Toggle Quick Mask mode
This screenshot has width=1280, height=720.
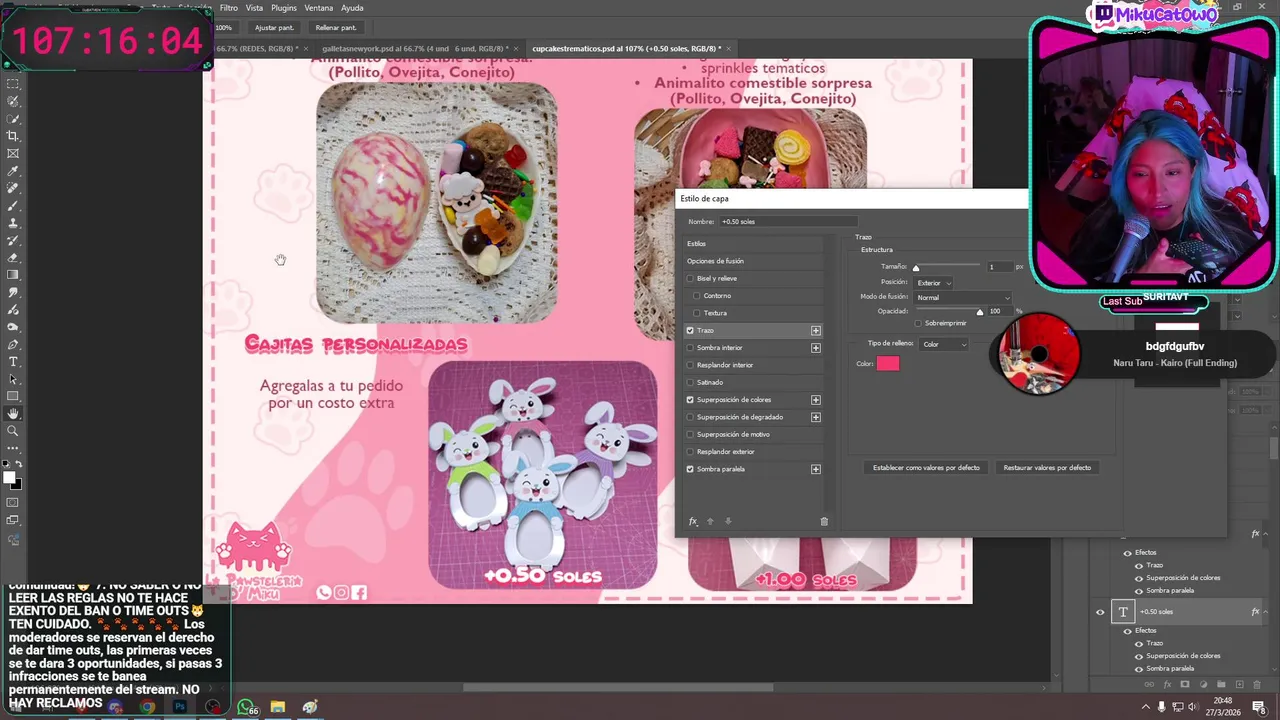(13, 503)
